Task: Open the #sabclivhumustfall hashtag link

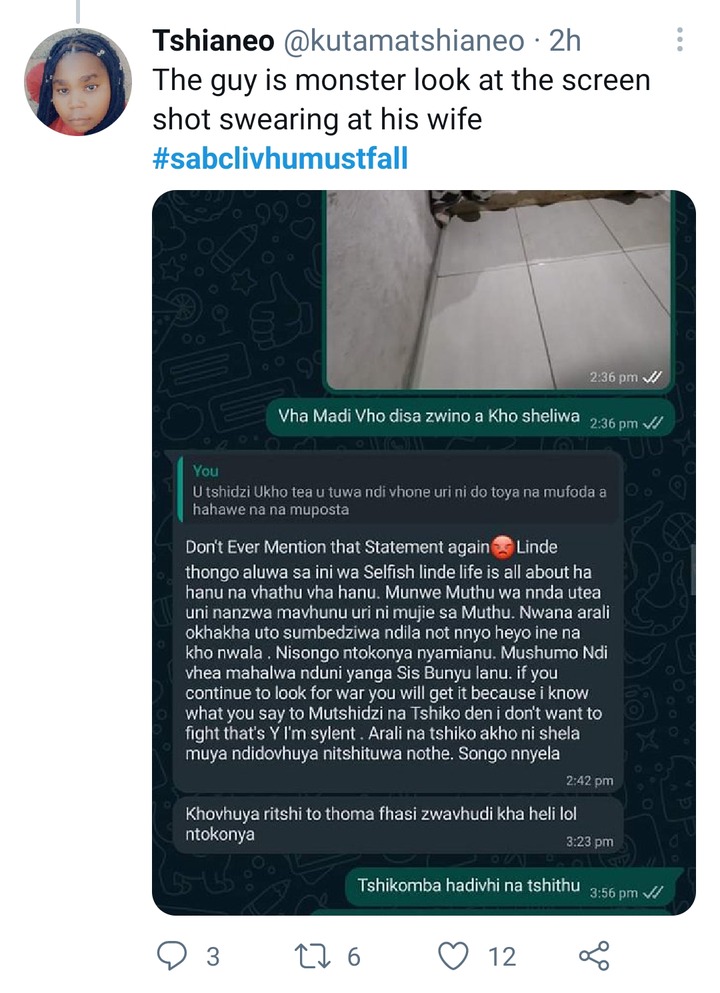Action: click(280, 158)
